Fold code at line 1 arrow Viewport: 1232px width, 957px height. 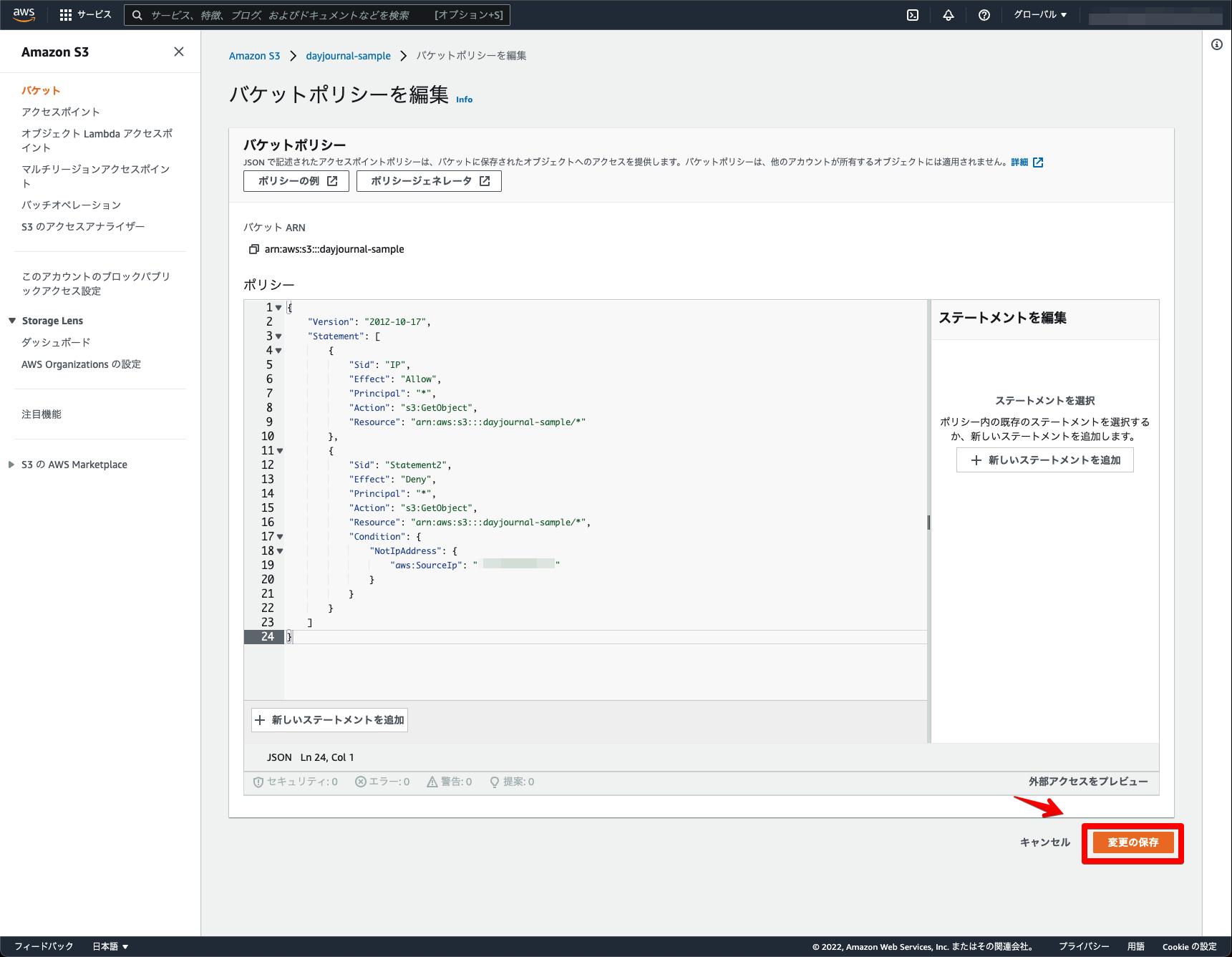point(278,308)
